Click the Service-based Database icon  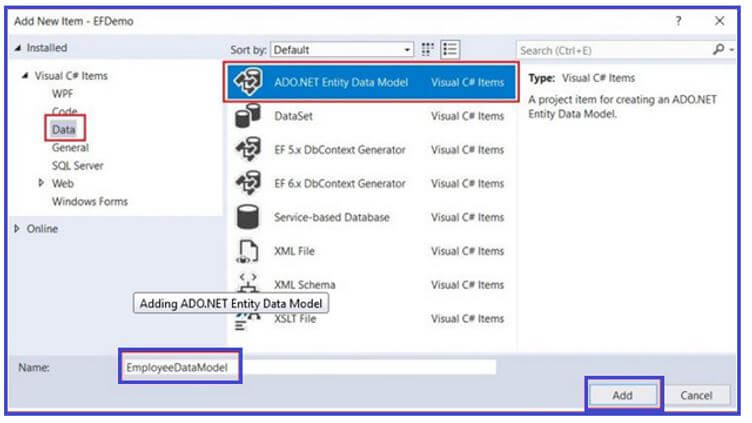(248, 217)
